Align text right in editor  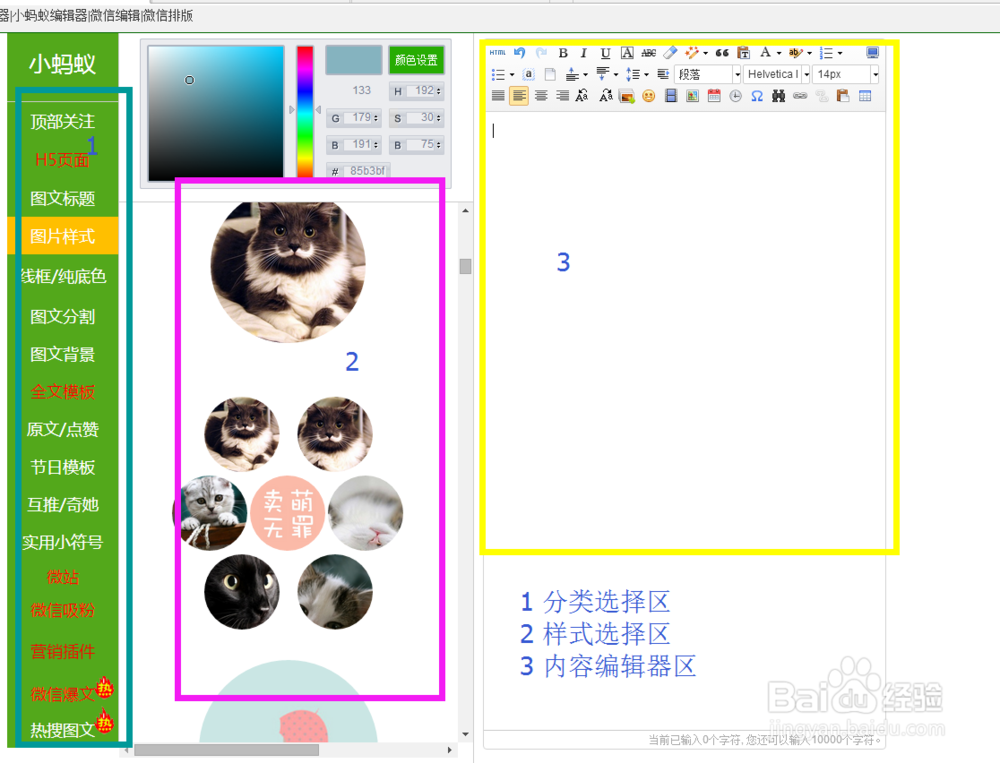pyautogui.click(x=562, y=96)
